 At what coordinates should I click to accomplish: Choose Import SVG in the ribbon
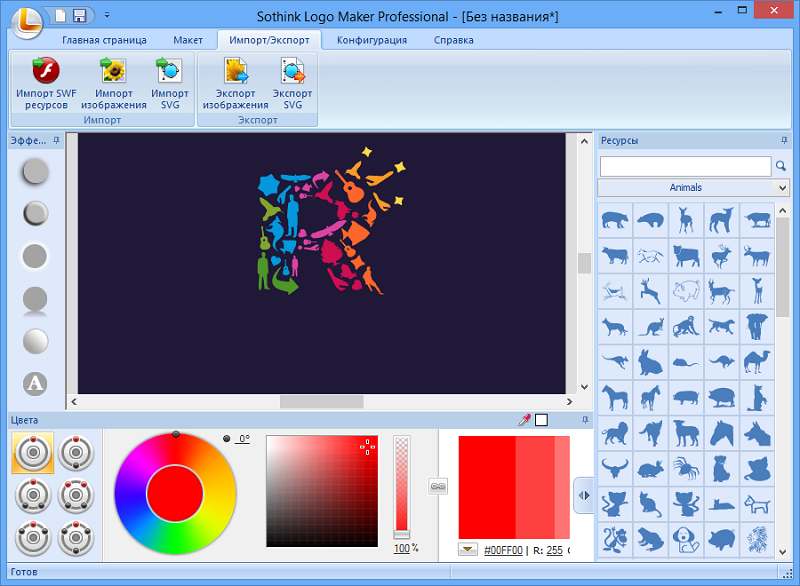point(168,71)
